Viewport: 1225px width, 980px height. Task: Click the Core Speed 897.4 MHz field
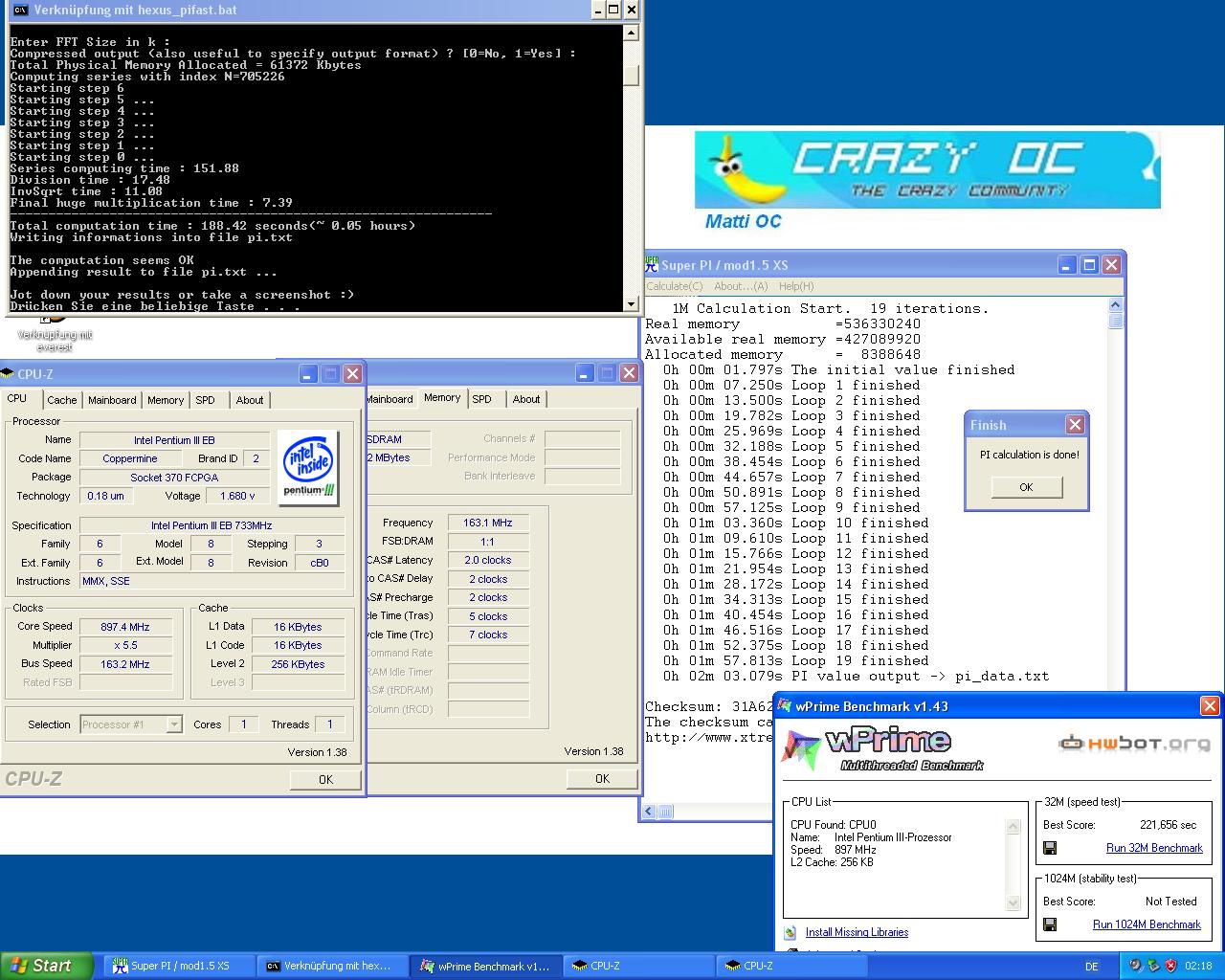coord(125,627)
